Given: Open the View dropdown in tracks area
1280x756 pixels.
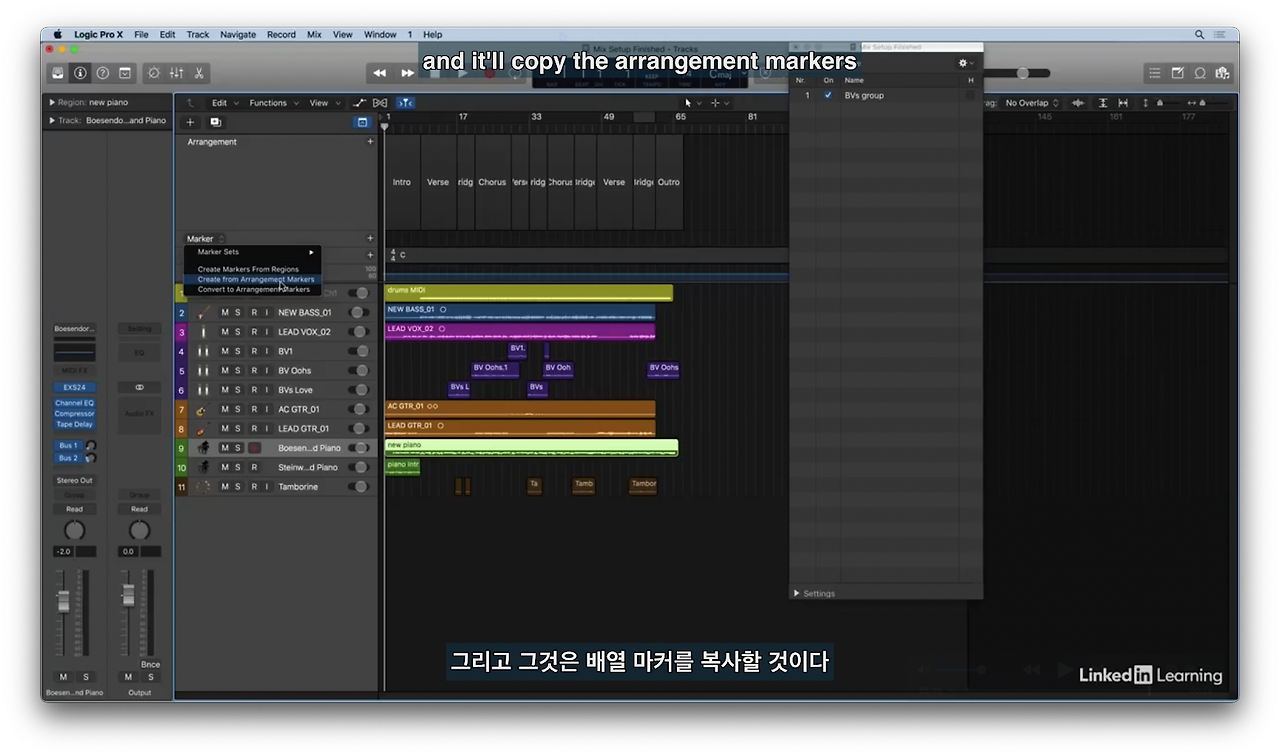Looking at the screenshot, I should pos(323,103).
